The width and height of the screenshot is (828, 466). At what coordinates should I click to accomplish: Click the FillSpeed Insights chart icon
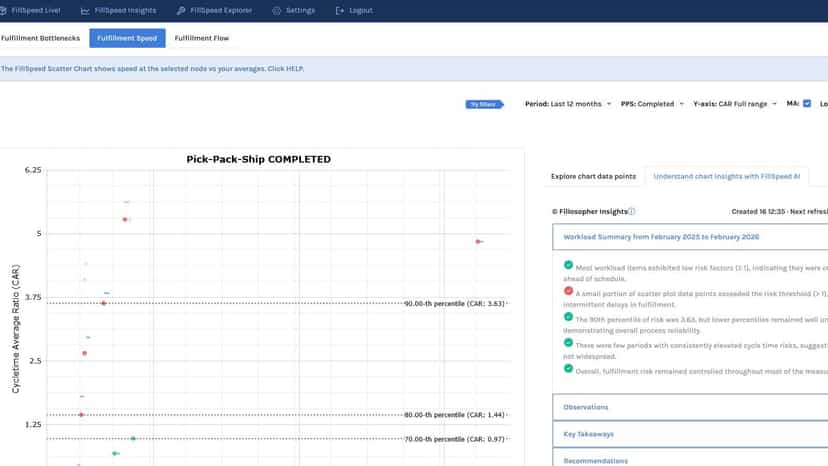coord(85,11)
